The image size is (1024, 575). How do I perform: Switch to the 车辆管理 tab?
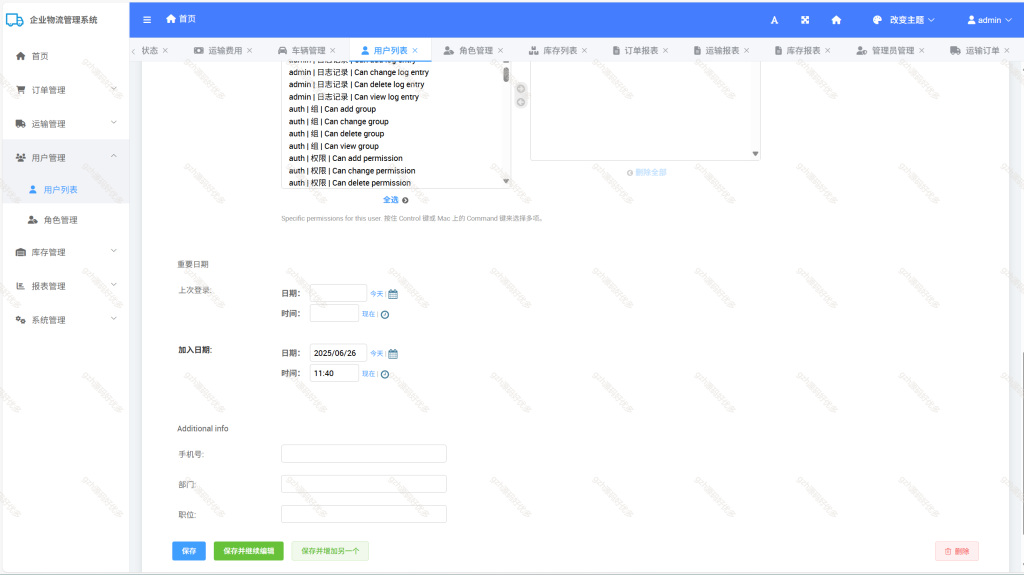pos(308,50)
